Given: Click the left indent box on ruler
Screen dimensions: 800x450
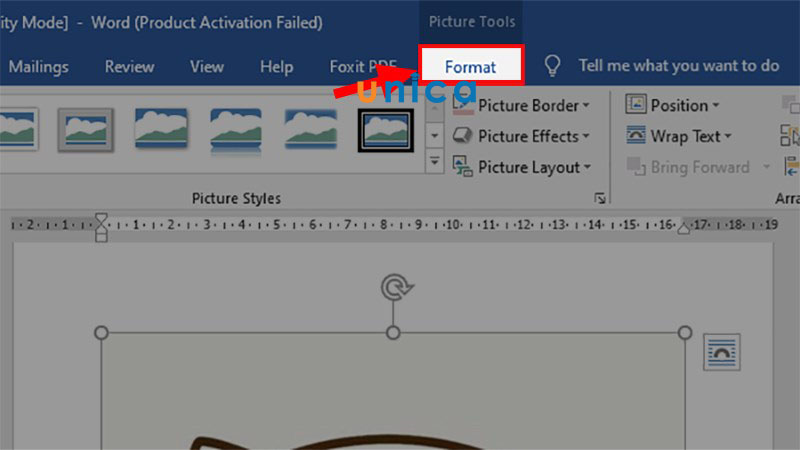Looking at the screenshot, I should pyautogui.click(x=101, y=237).
